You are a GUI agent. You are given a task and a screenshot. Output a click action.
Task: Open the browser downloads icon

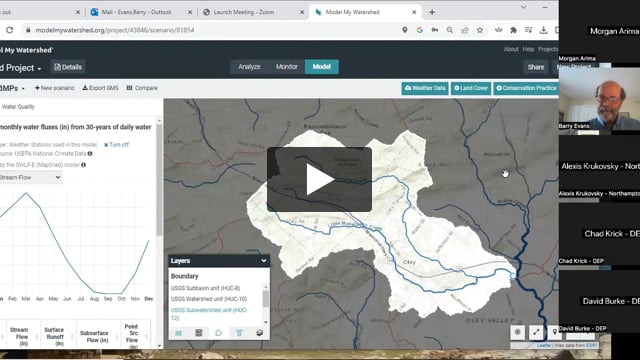[543, 30]
